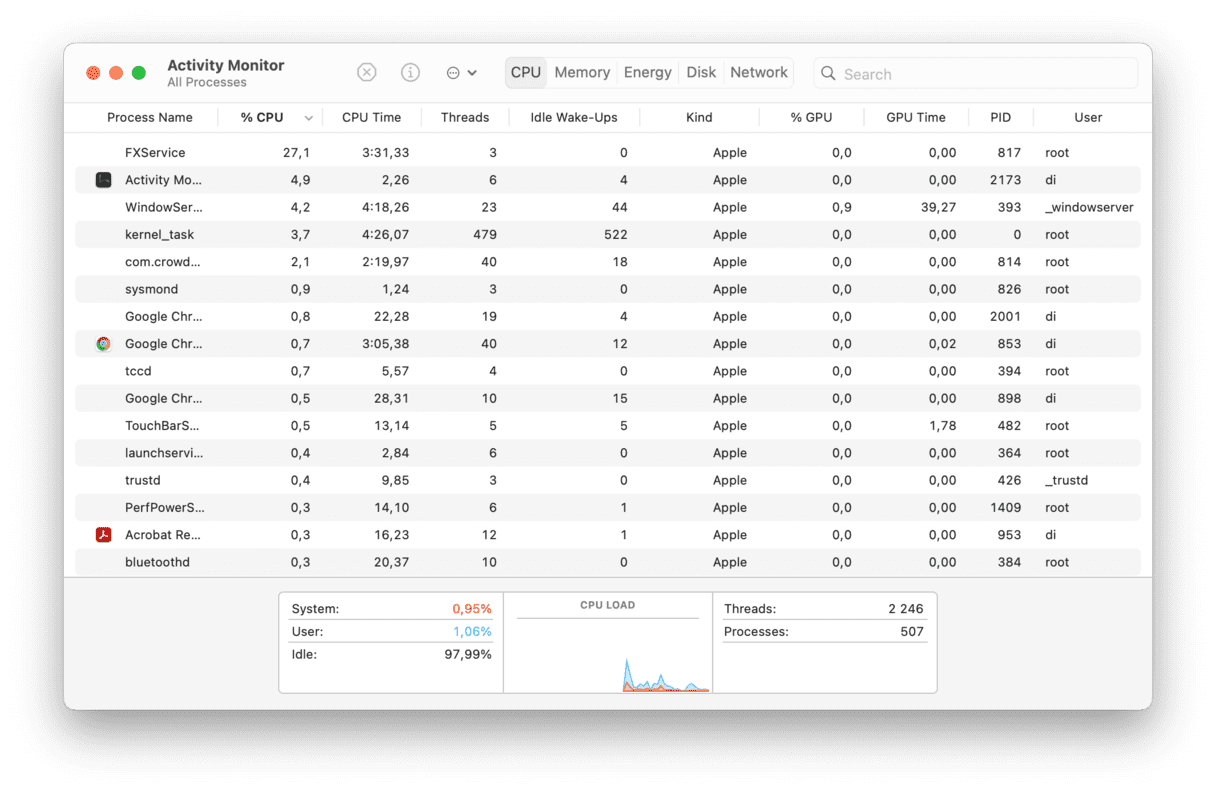
Task: Click the User percentage 1,06%
Action: point(472,632)
